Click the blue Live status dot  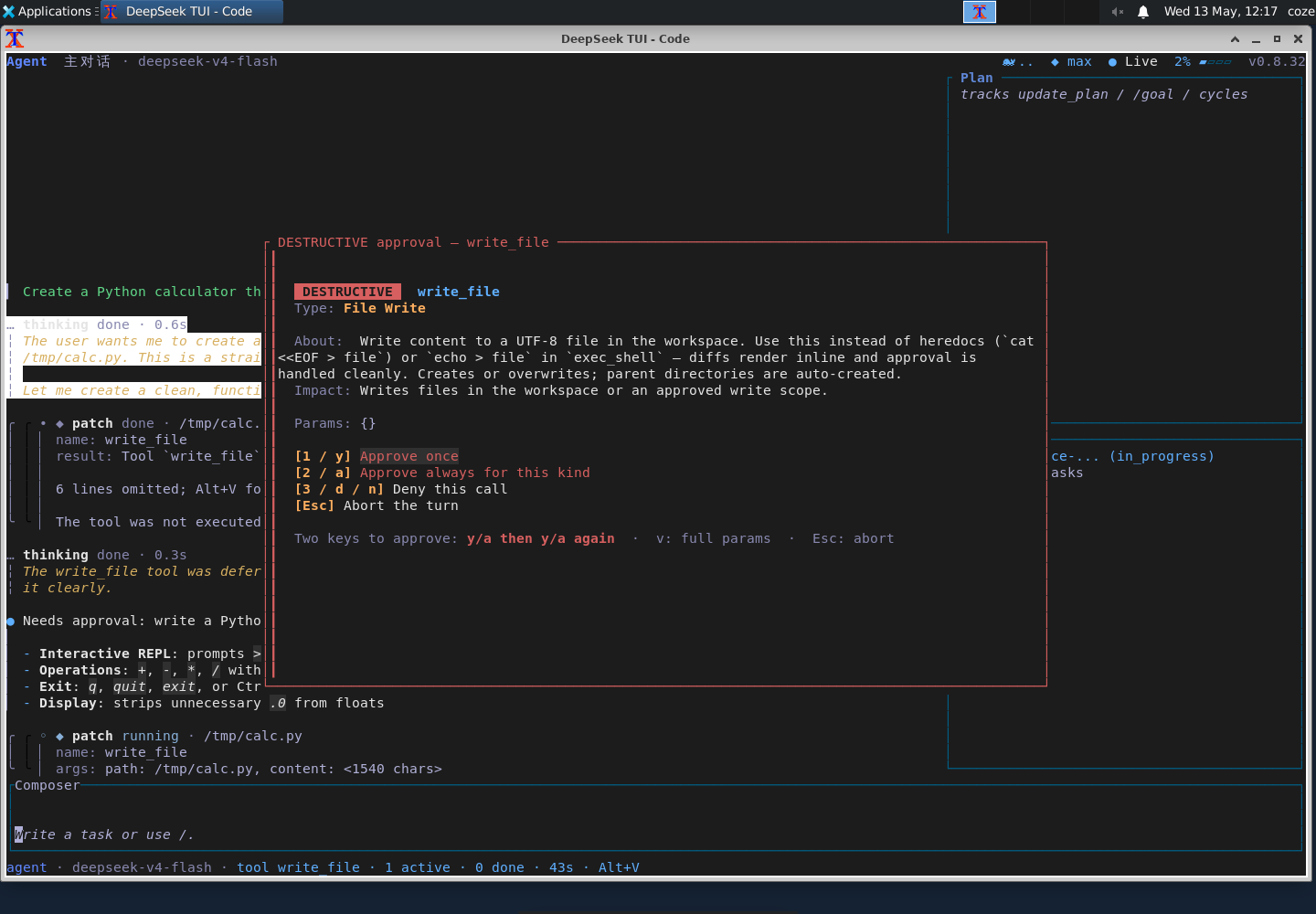1112,62
